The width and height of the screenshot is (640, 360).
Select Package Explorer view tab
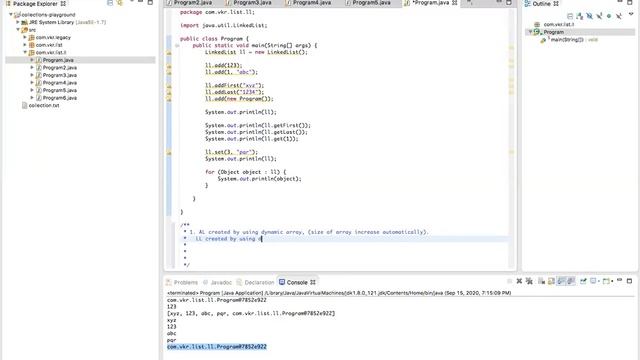pos(36,3)
